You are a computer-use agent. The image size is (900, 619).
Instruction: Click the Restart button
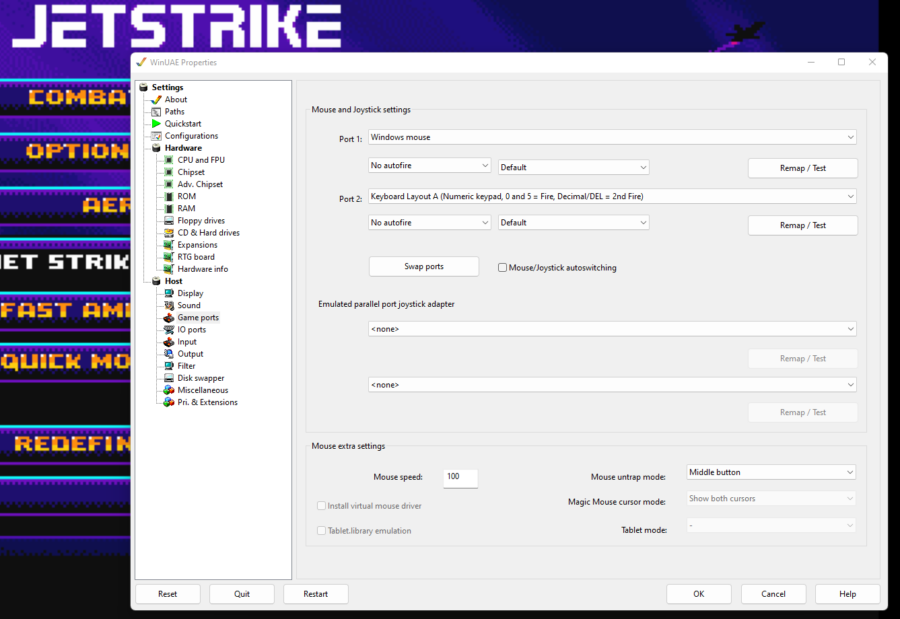316,594
